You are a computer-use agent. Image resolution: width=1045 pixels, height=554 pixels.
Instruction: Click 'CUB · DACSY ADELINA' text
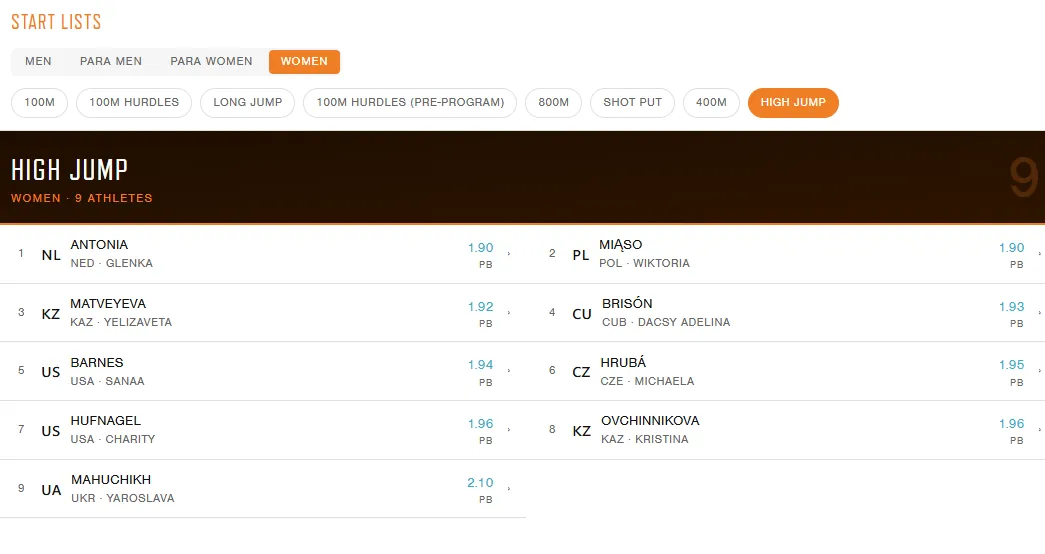point(666,322)
